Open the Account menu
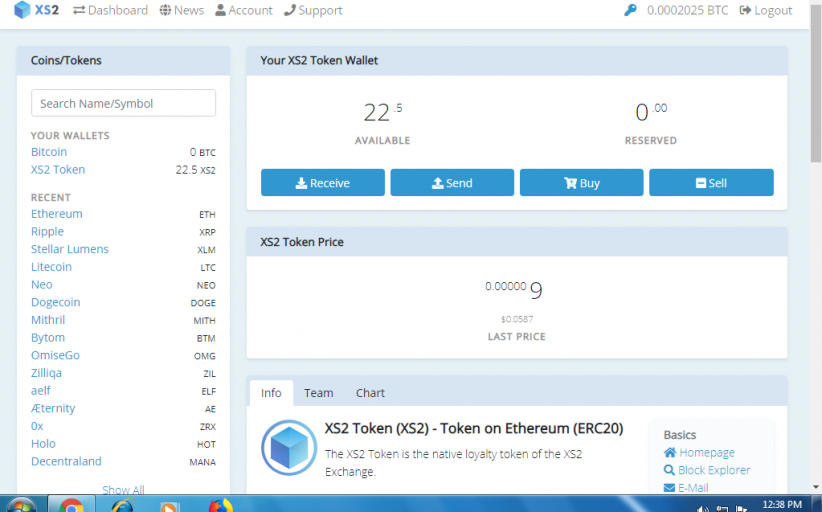Image resolution: width=822 pixels, height=512 pixels. click(x=243, y=10)
